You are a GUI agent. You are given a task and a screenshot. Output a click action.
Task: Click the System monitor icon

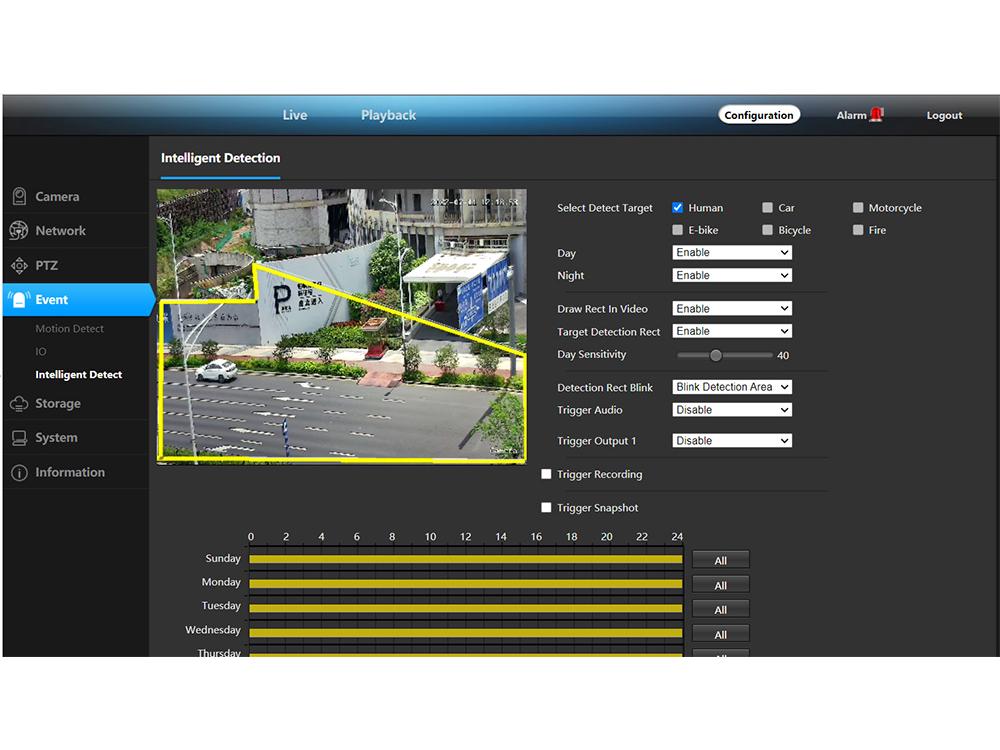[19, 438]
